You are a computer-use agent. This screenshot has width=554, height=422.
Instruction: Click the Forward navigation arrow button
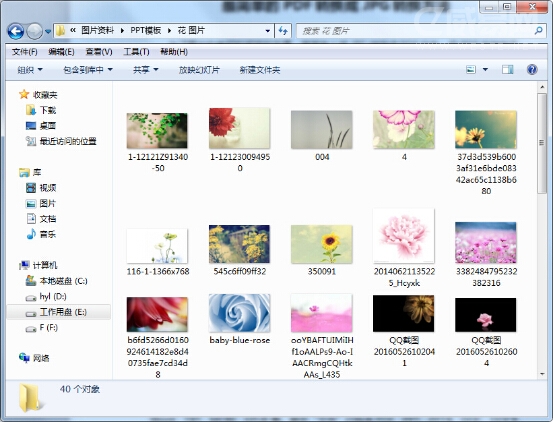tap(35, 31)
